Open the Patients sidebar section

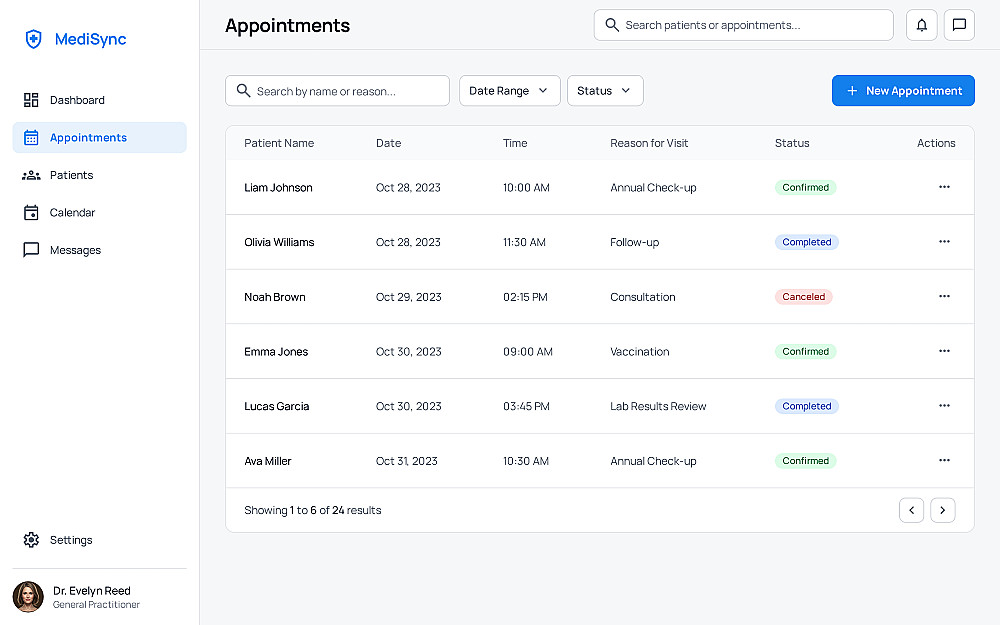tap(71, 175)
